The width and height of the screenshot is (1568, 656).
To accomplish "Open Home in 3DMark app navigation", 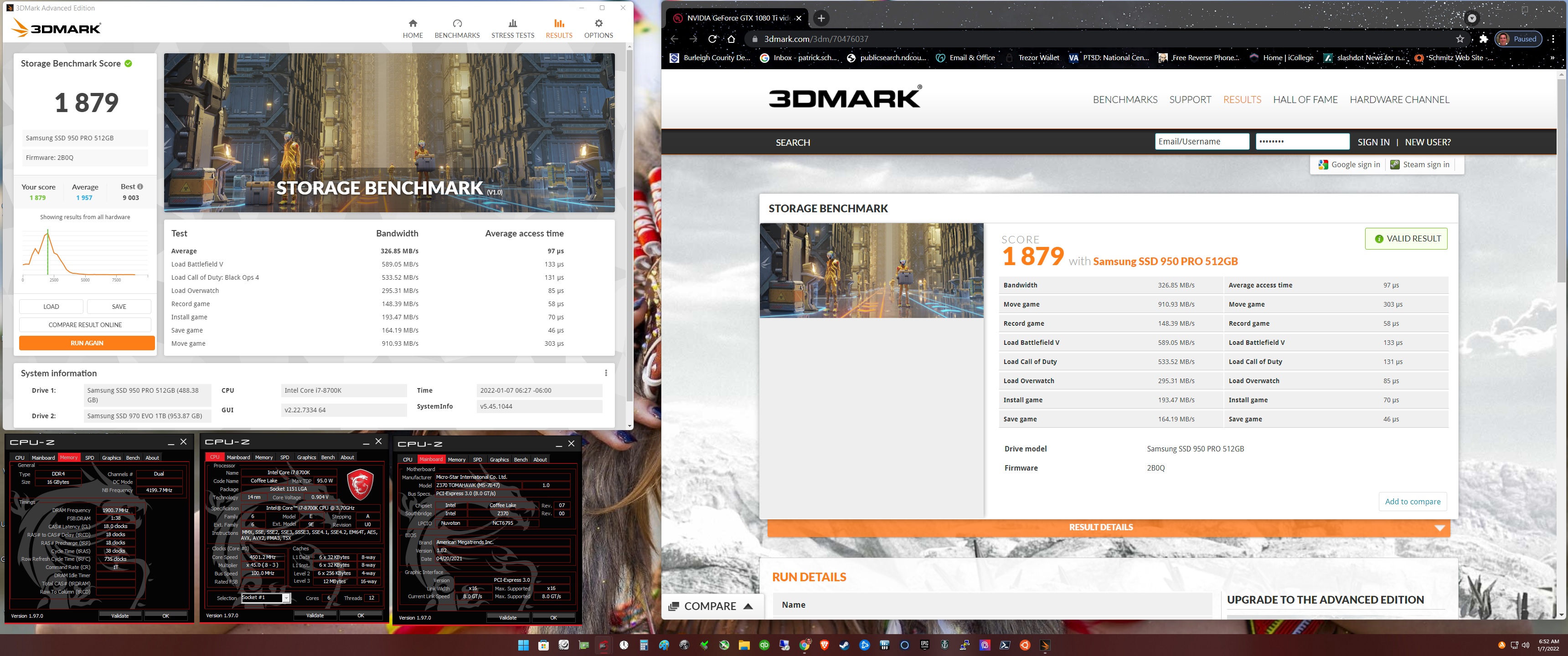I will tap(412, 29).
